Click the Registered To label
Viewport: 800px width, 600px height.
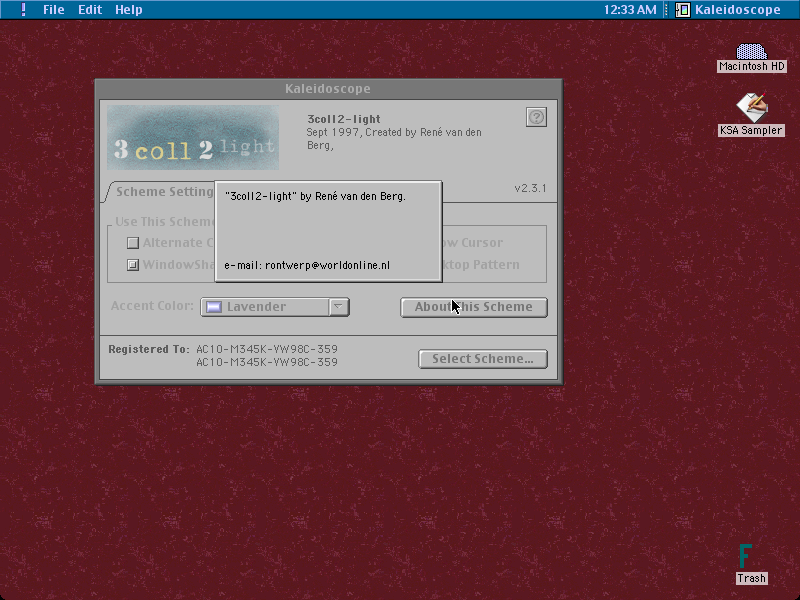149,349
